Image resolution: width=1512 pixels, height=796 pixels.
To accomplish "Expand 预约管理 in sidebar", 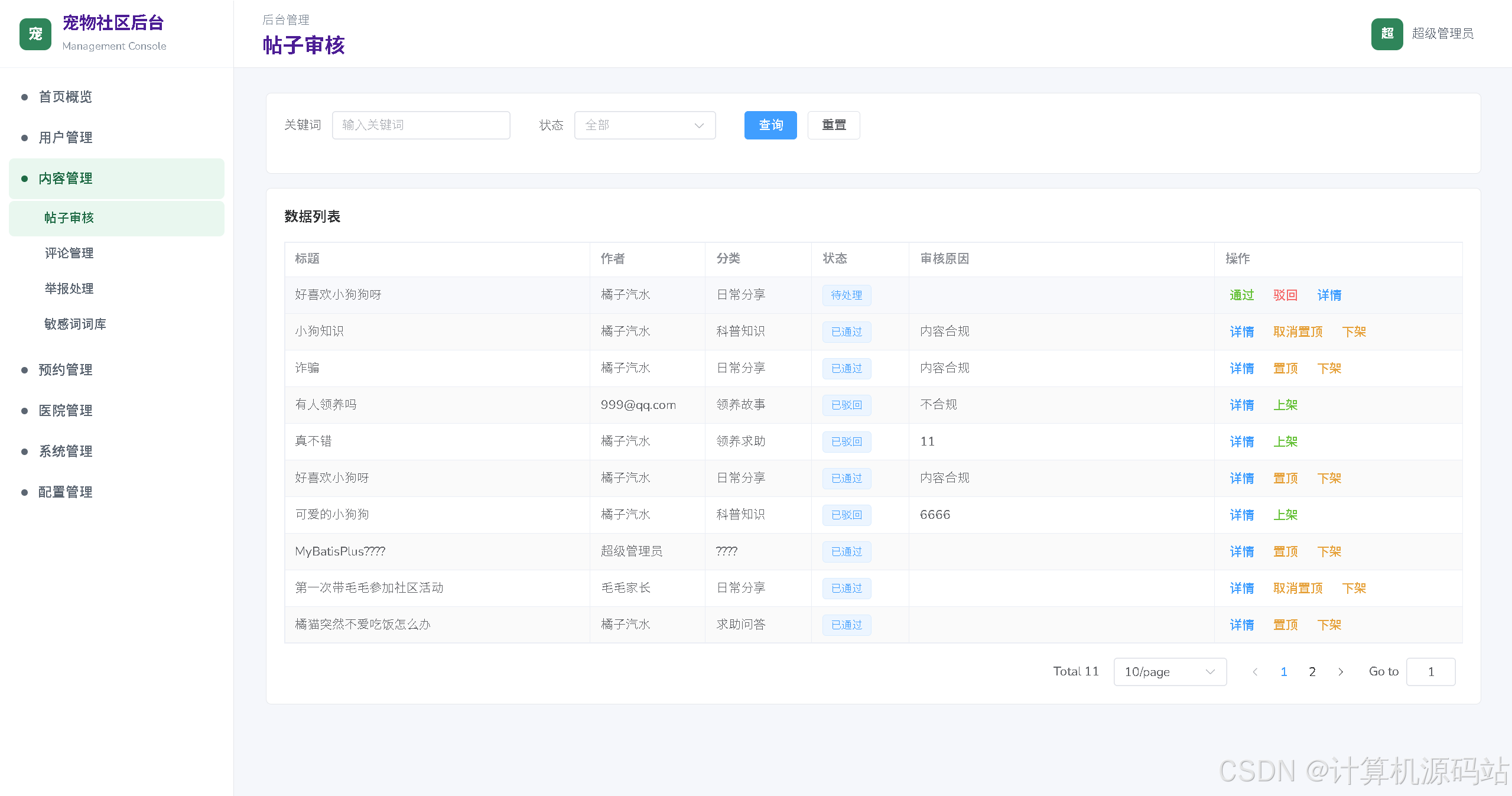I will tap(116, 370).
